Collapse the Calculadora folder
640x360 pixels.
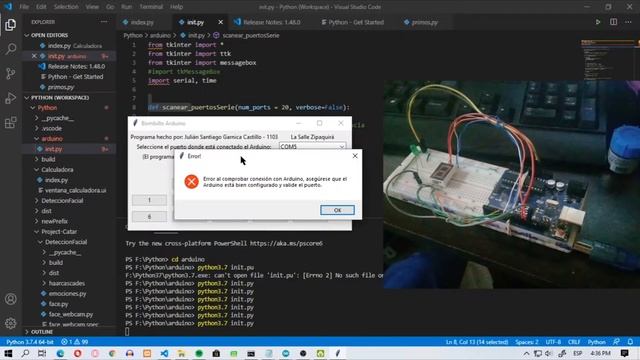click(x=57, y=169)
